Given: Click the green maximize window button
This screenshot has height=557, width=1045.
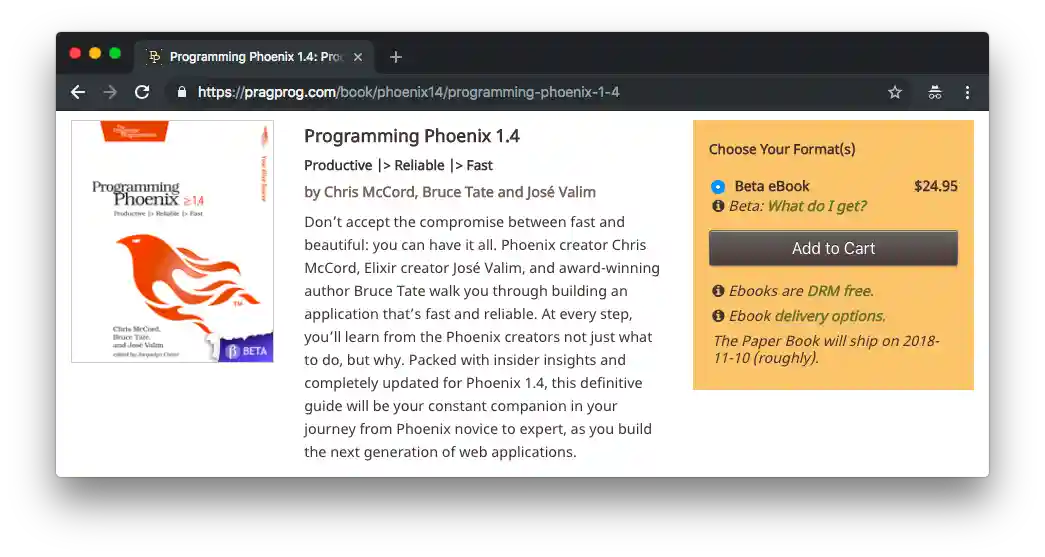Looking at the screenshot, I should click(115, 53).
